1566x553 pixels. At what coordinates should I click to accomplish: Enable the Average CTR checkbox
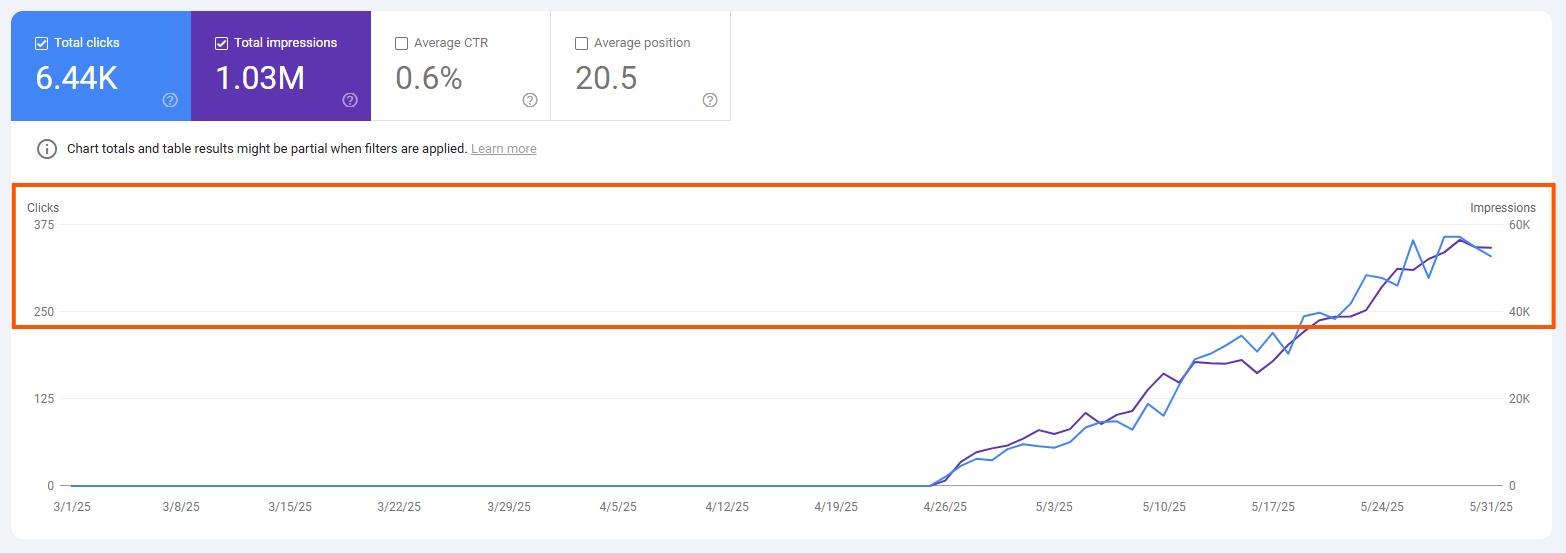401,43
